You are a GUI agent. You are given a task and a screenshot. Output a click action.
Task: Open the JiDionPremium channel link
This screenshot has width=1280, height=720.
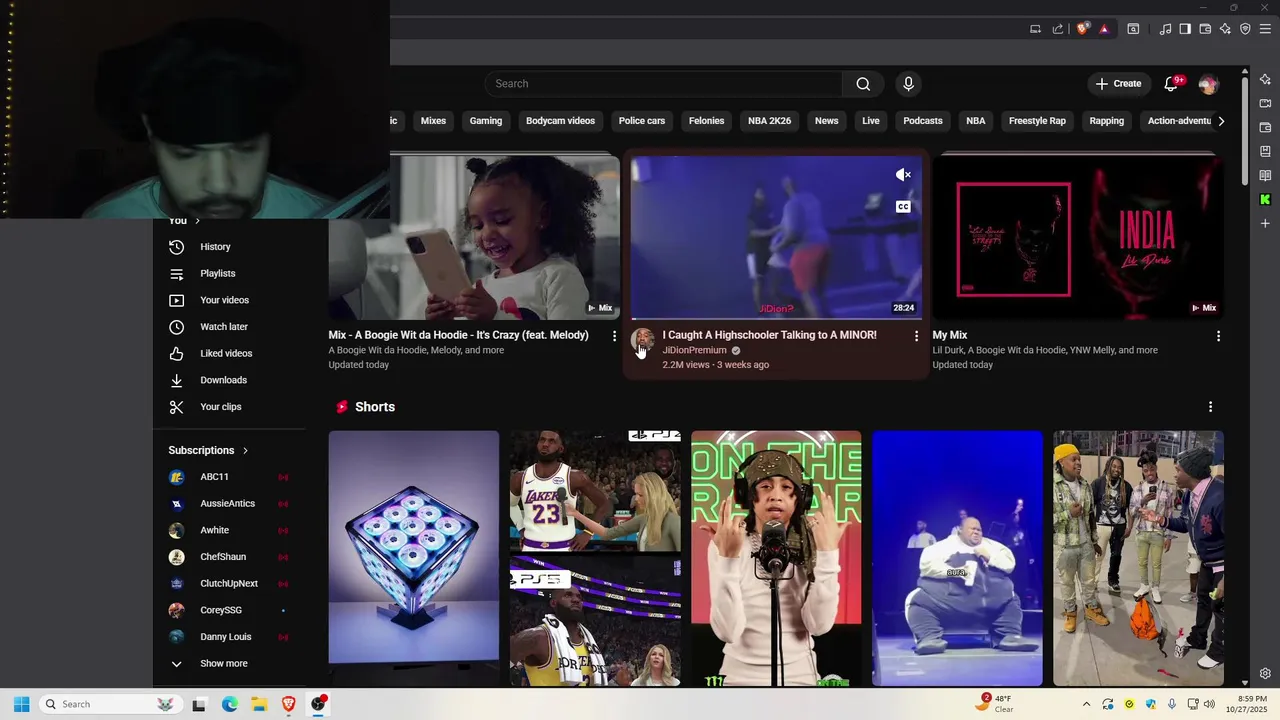694,351
